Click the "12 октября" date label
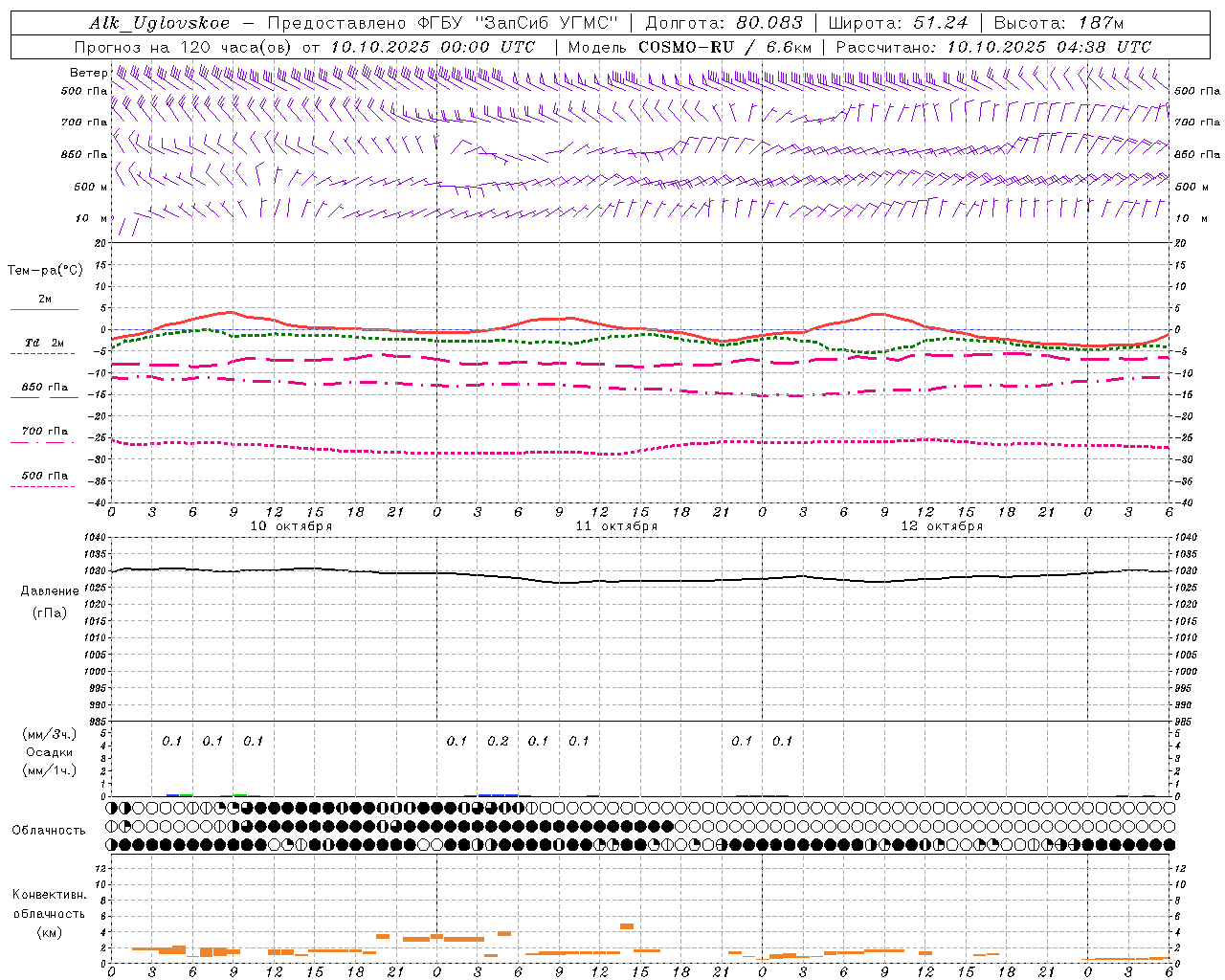This screenshot has height=980, width=1225. point(942,526)
